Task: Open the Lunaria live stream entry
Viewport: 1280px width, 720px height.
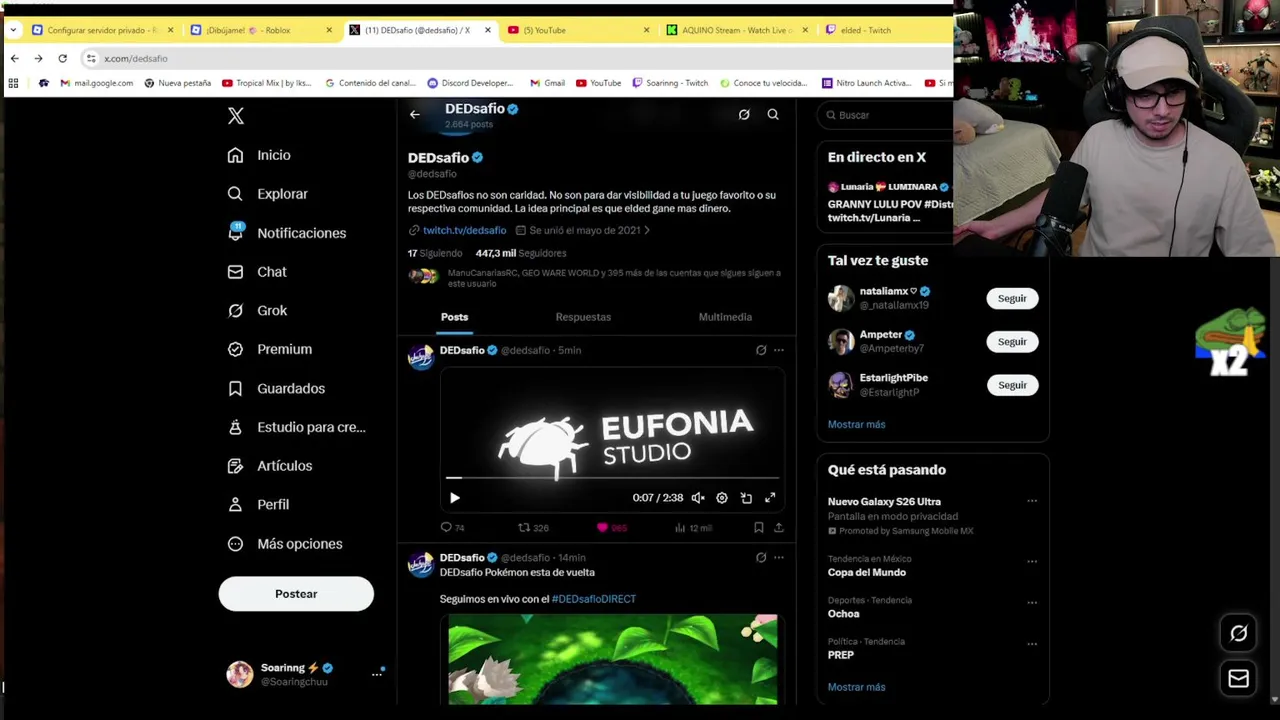Action: pos(890,202)
